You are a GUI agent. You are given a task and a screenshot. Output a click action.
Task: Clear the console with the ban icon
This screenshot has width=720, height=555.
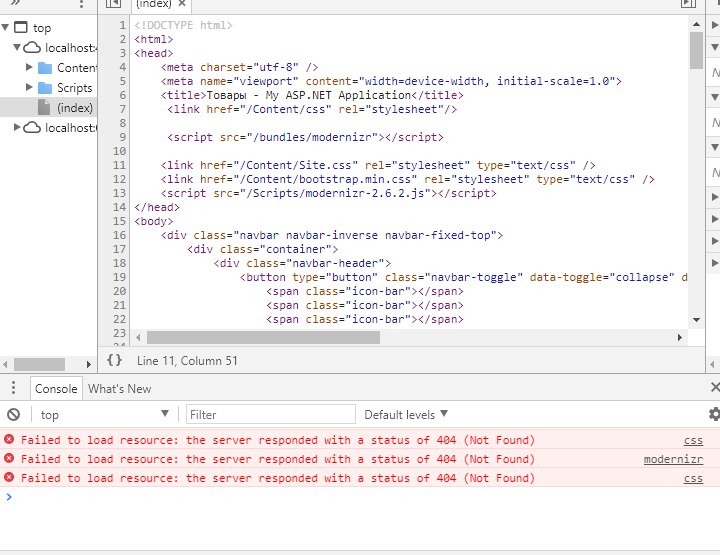tap(13, 415)
